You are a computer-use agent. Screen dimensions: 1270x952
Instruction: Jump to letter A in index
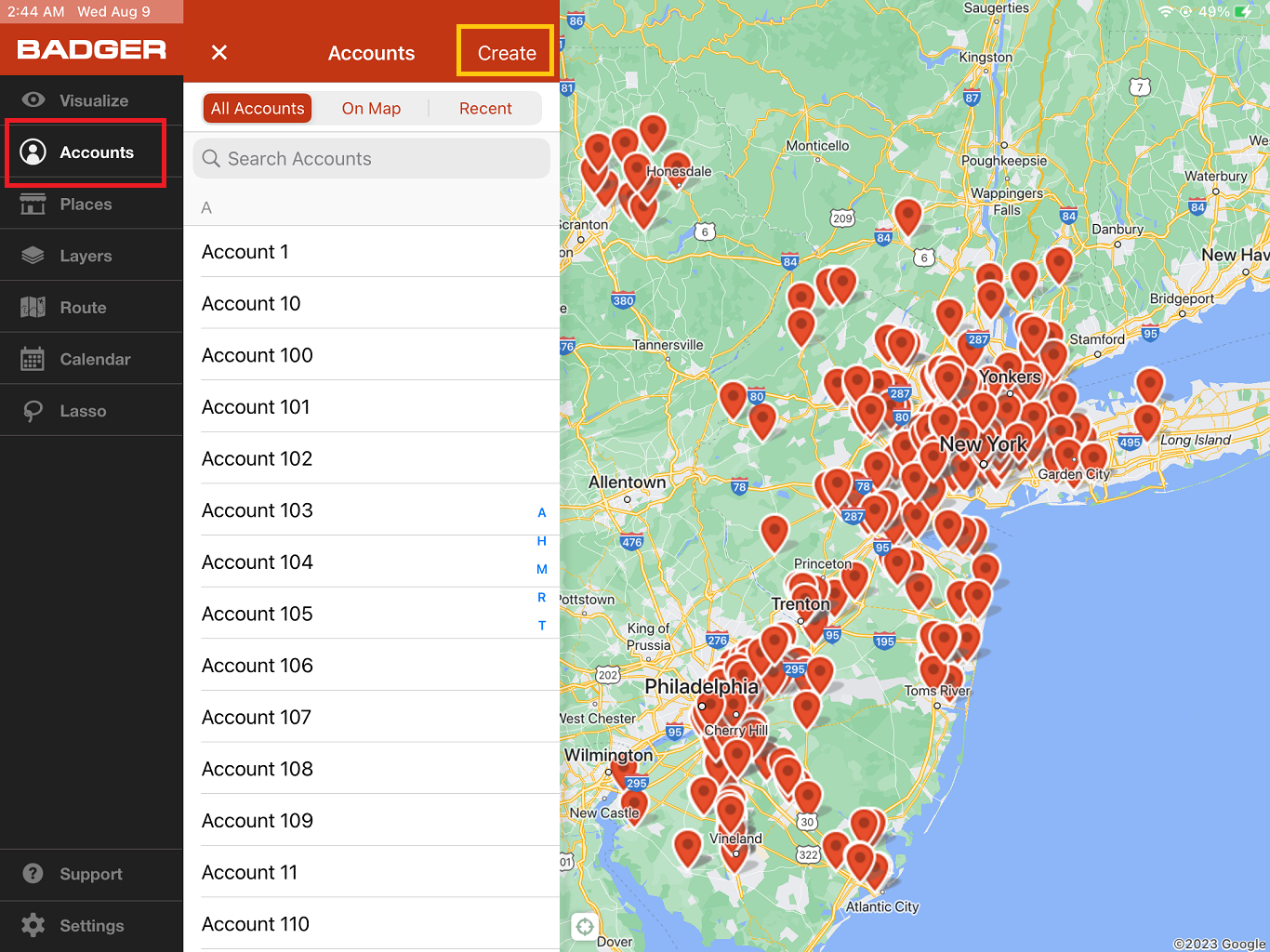[x=542, y=513]
